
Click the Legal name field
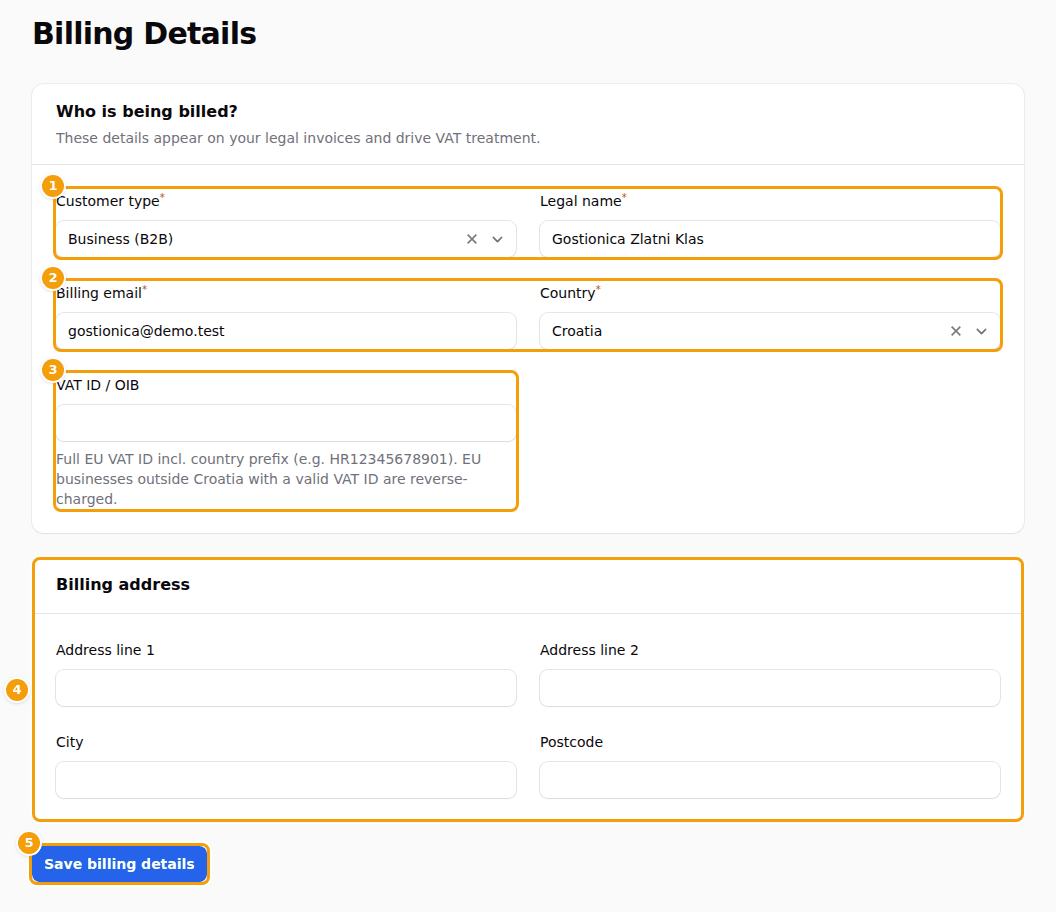click(770, 239)
